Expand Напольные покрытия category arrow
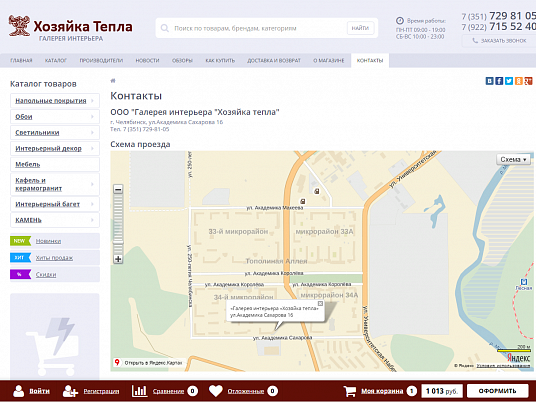536x402 pixels. tap(92, 101)
